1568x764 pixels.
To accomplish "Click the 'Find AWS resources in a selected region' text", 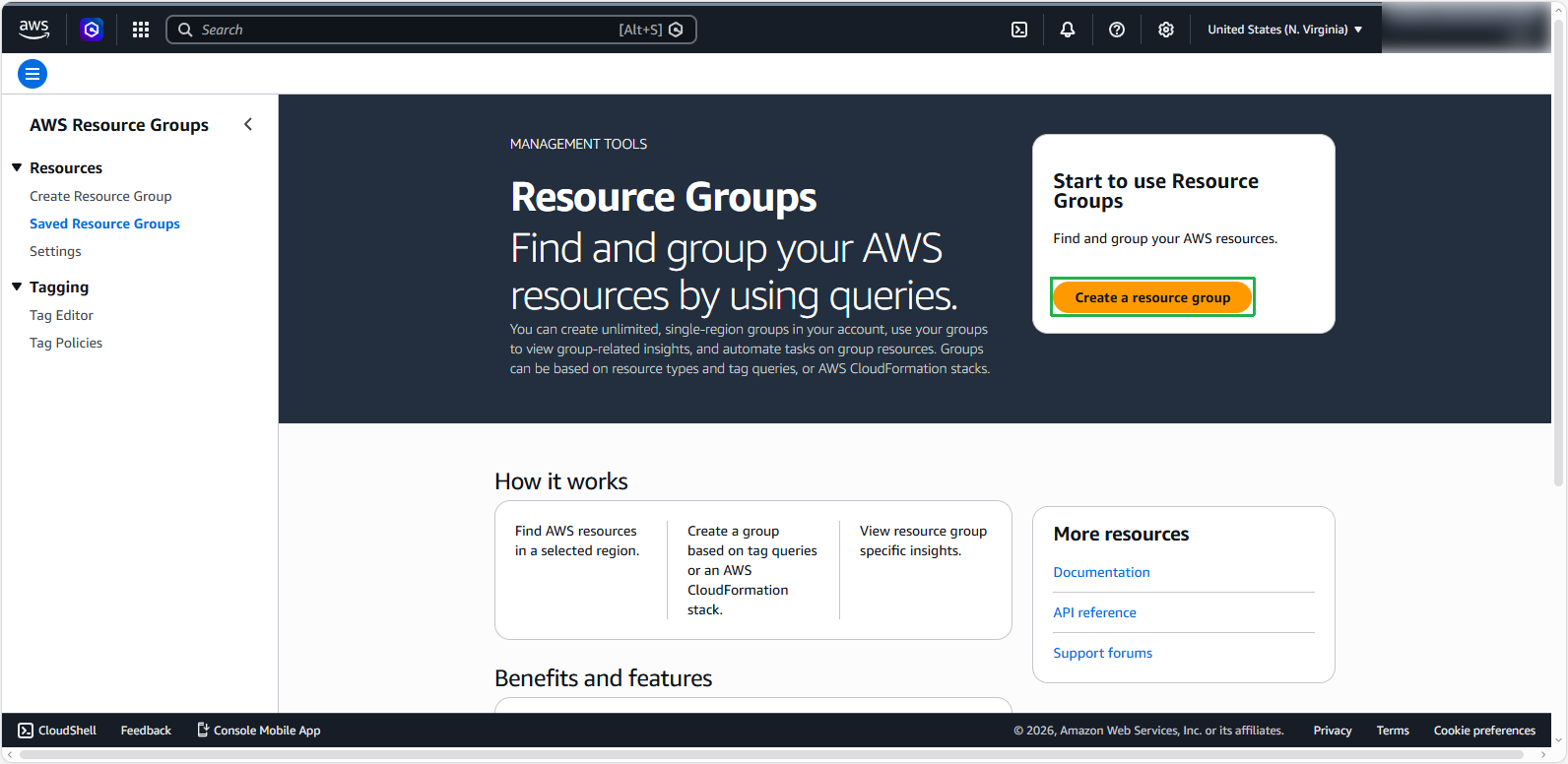I will pos(577,541).
